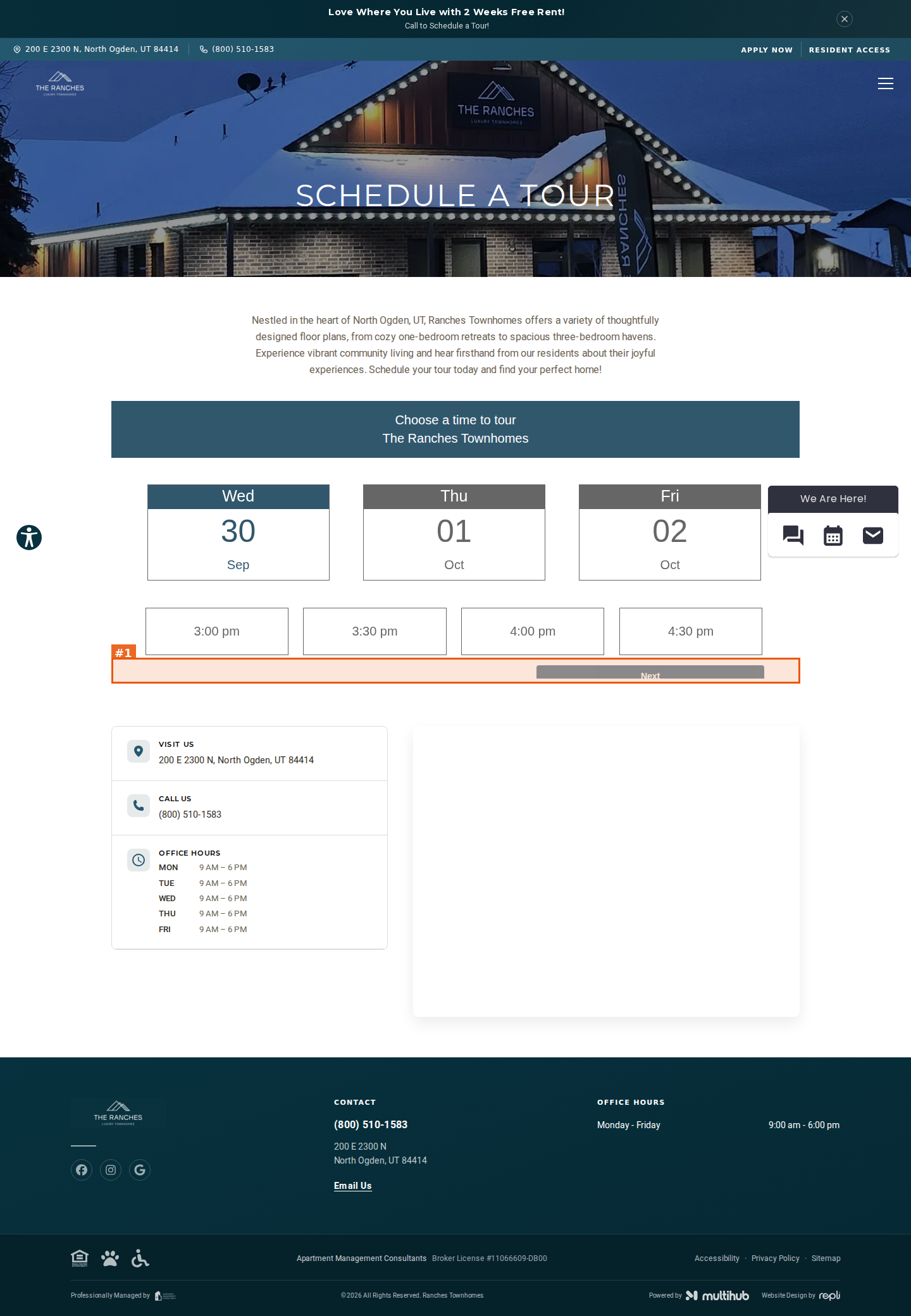Click the We Are Here! widget header

click(833, 499)
